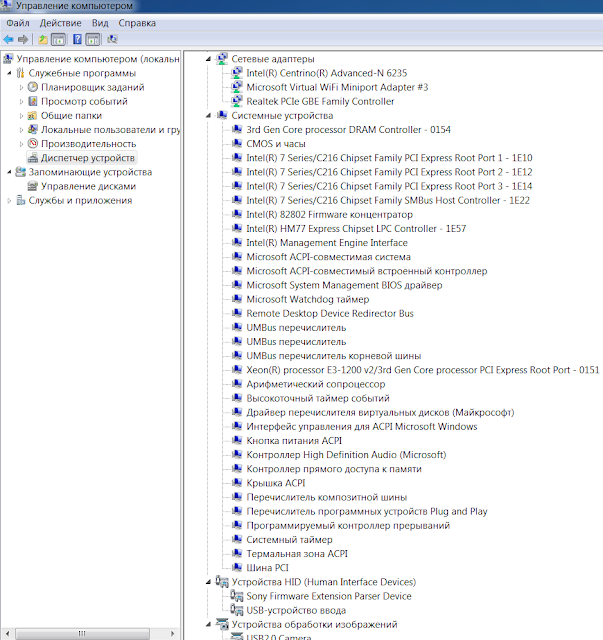Click the Scan for hardware changes icon
This screenshot has height=640, width=603.
(x=112, y=39)
